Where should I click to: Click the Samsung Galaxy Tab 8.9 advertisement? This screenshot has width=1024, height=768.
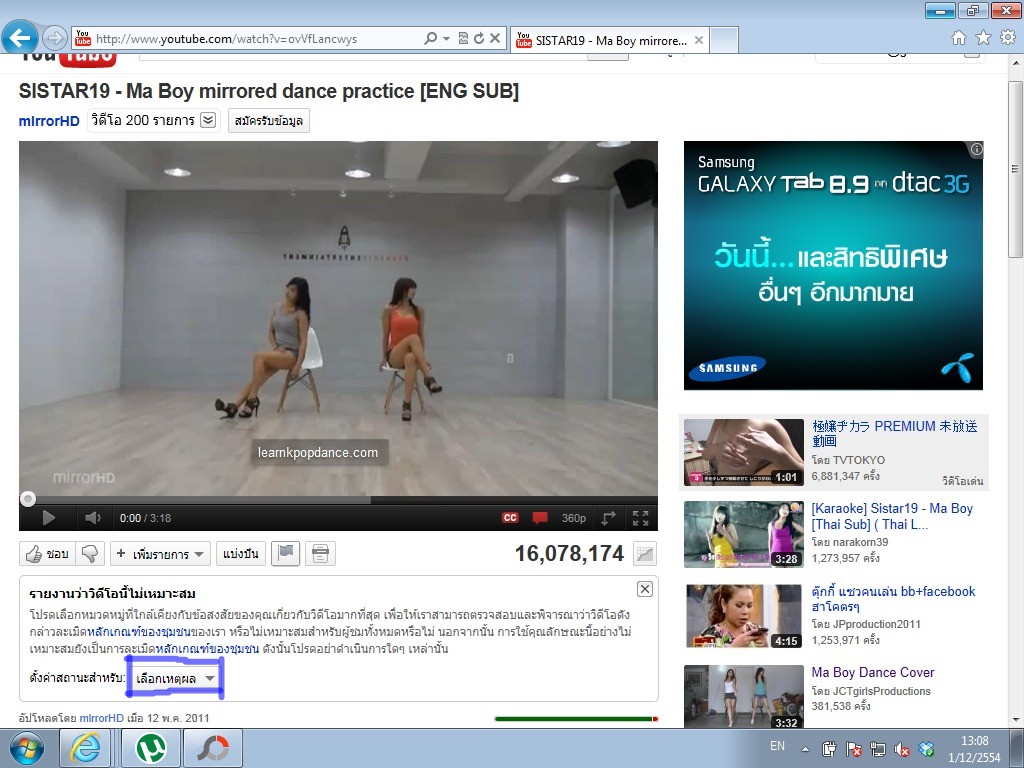pos(833,265)
